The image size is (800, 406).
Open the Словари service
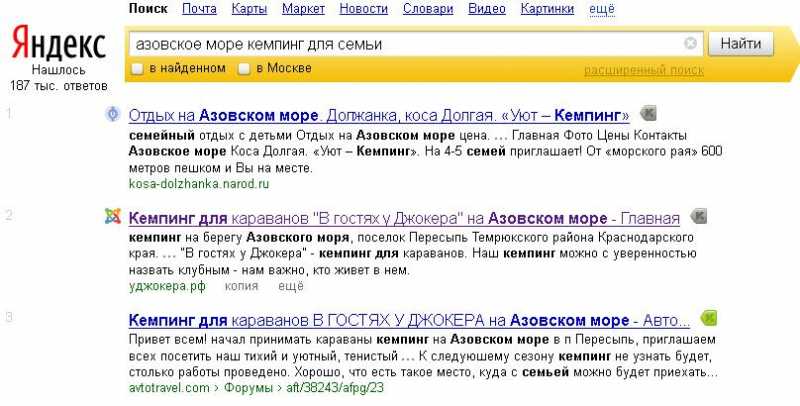pyautogui.click(x=428, y=9)
